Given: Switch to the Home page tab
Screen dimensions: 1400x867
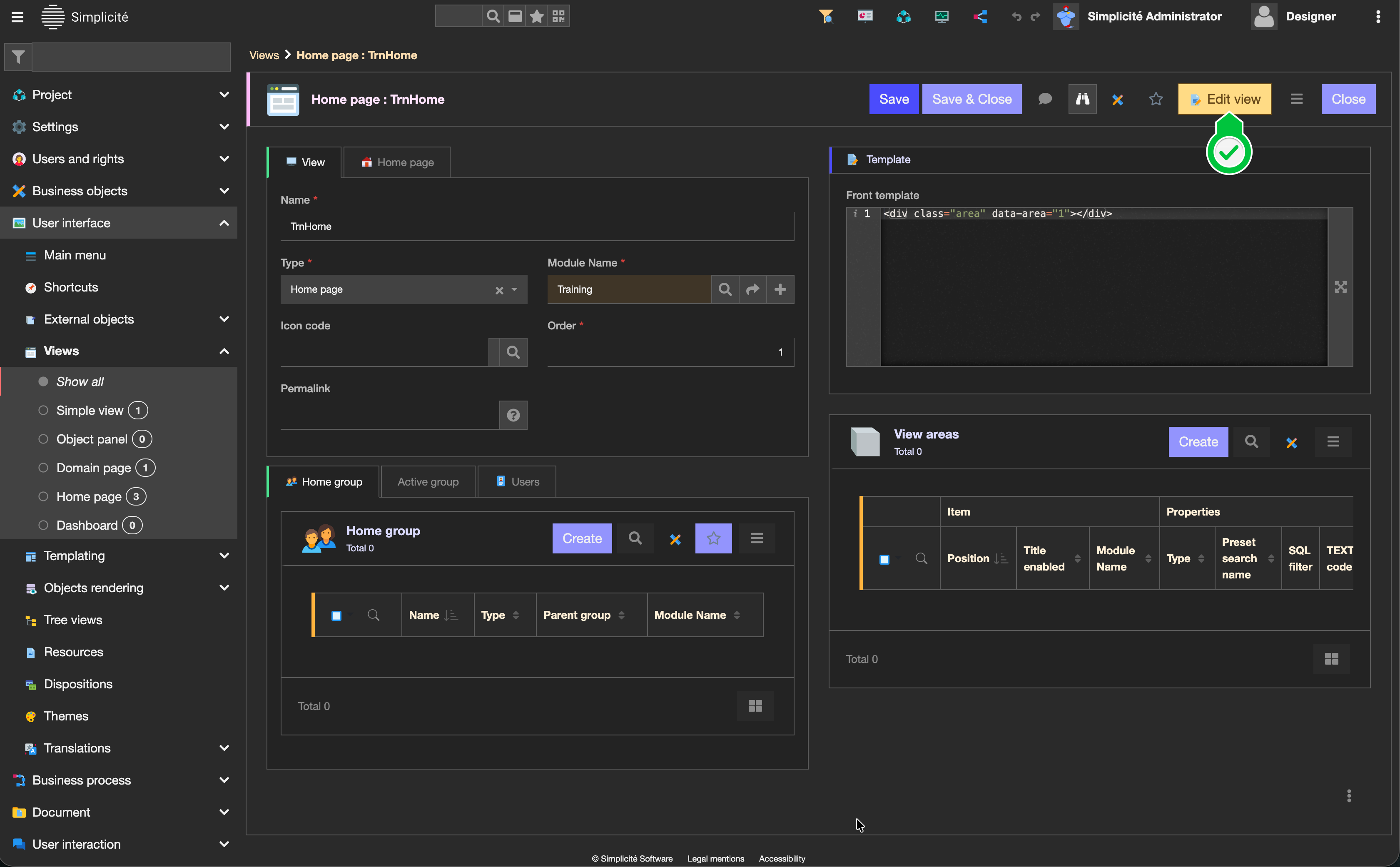Looking at the screenshot, I should tap(397, 162).
